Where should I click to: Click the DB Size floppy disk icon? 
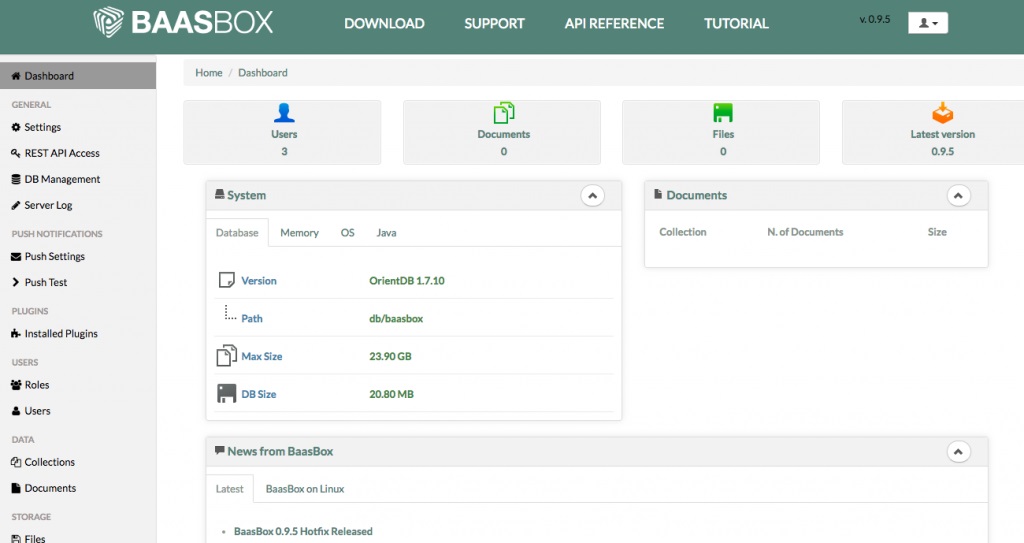(227, 393)
